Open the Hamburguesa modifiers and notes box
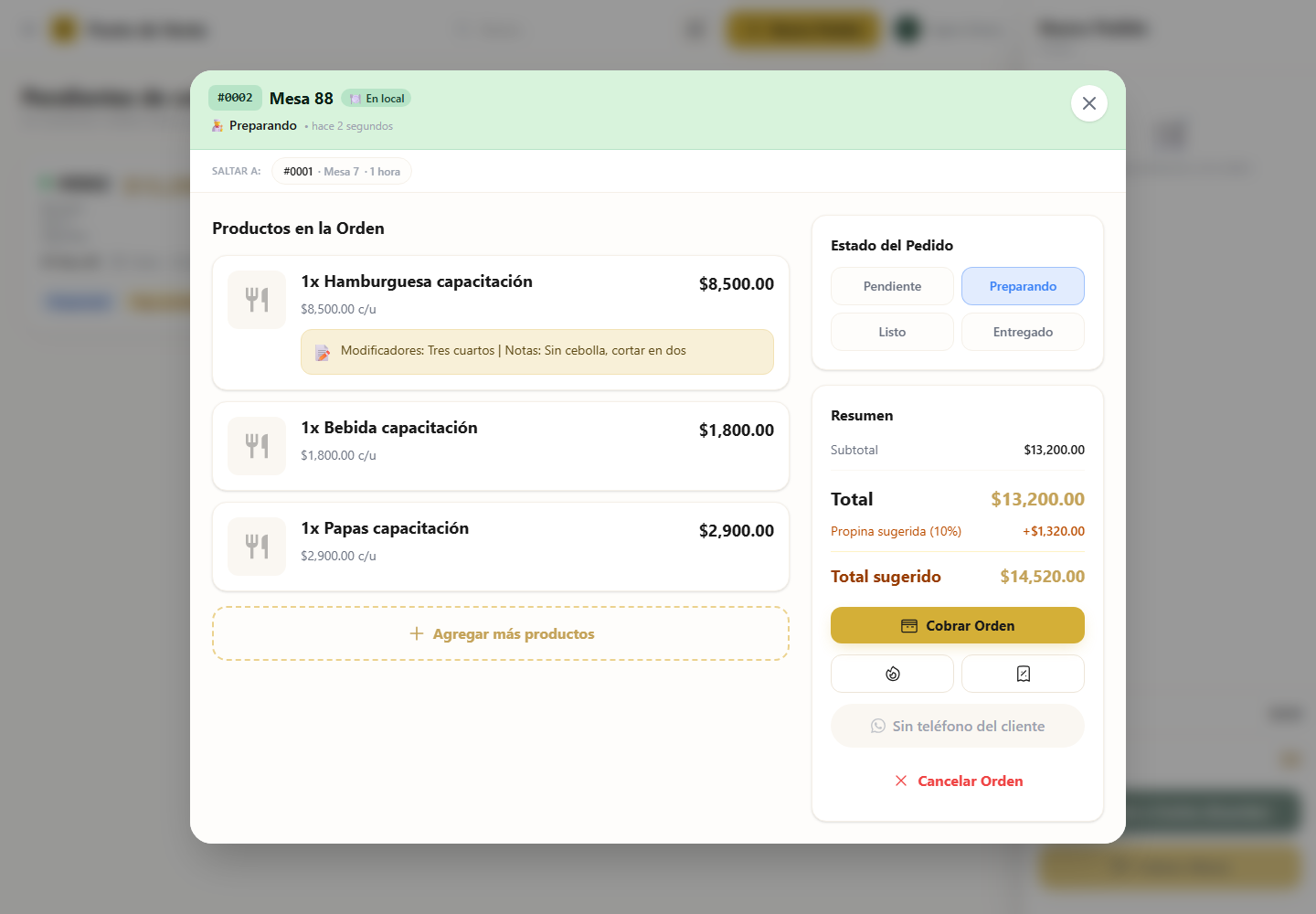 (537, 352)
